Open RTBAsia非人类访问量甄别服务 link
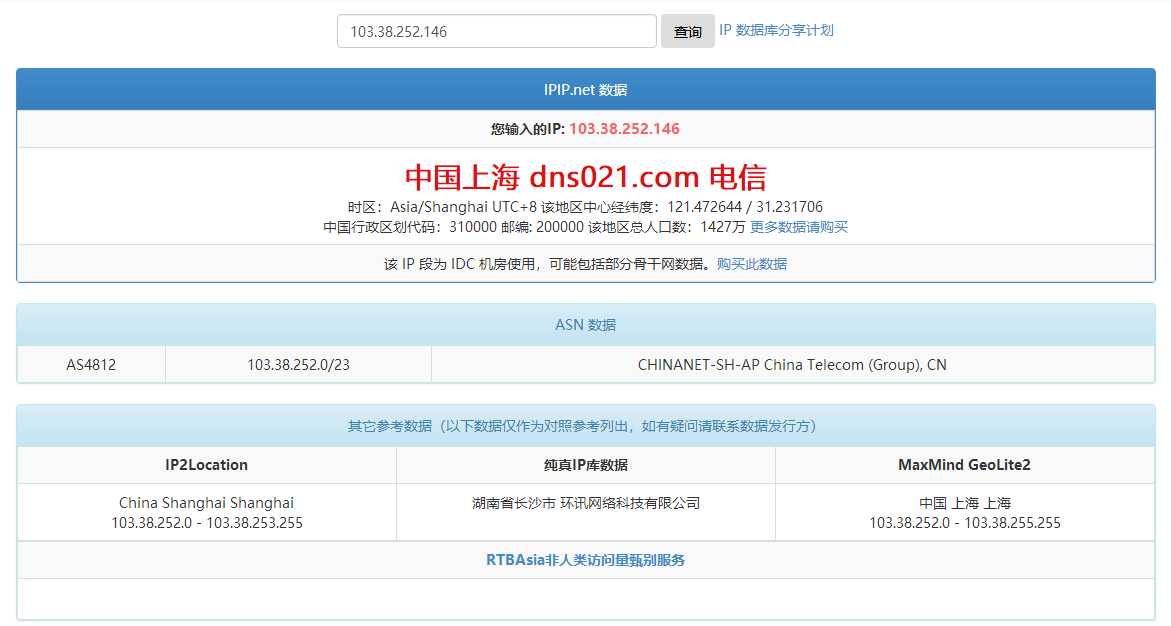 (x=586, y=560)
